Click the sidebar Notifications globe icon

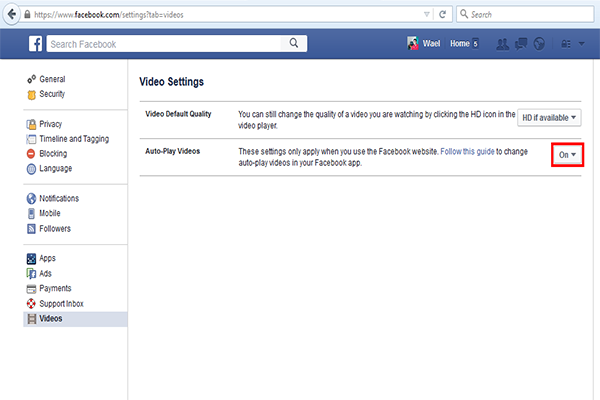pos(31,199)
